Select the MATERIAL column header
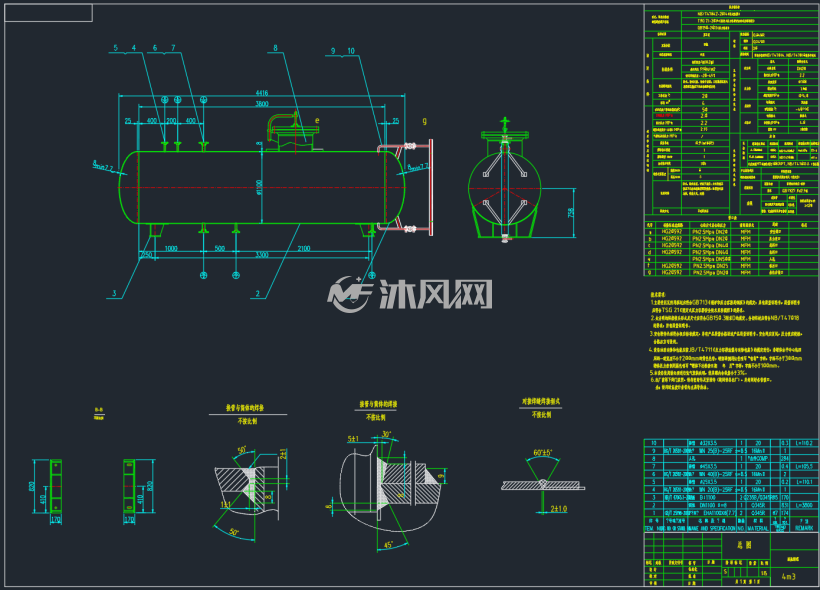The height and width of the screenshot is (590, 820). coord(757,528)
